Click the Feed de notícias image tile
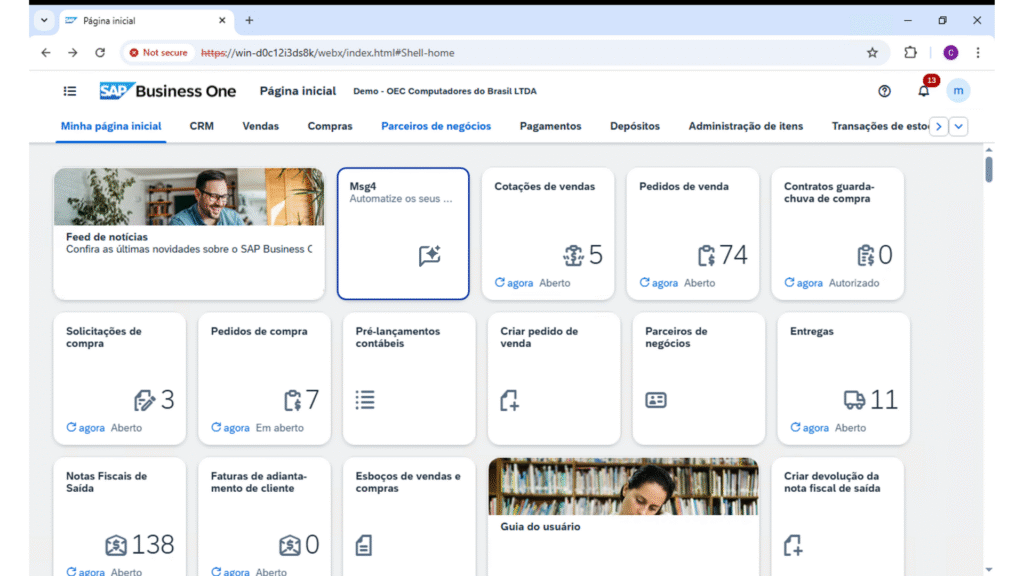1024x576 pixels. (189, 233)
